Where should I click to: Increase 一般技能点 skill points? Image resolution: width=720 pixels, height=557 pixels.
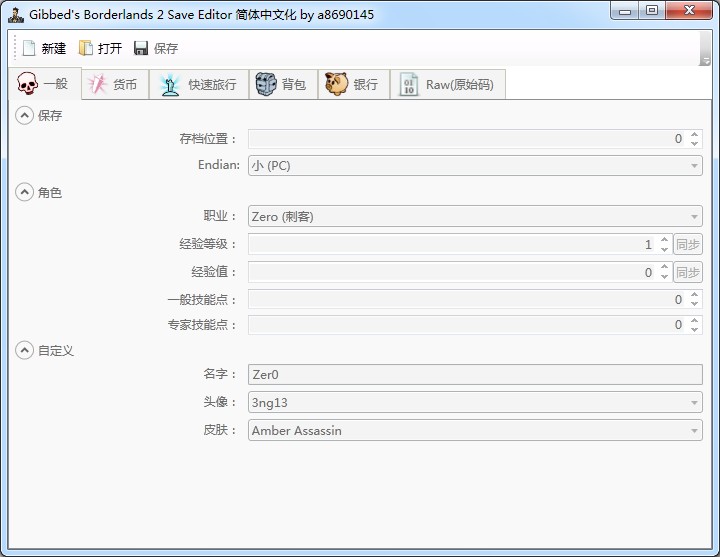[694, 295]
